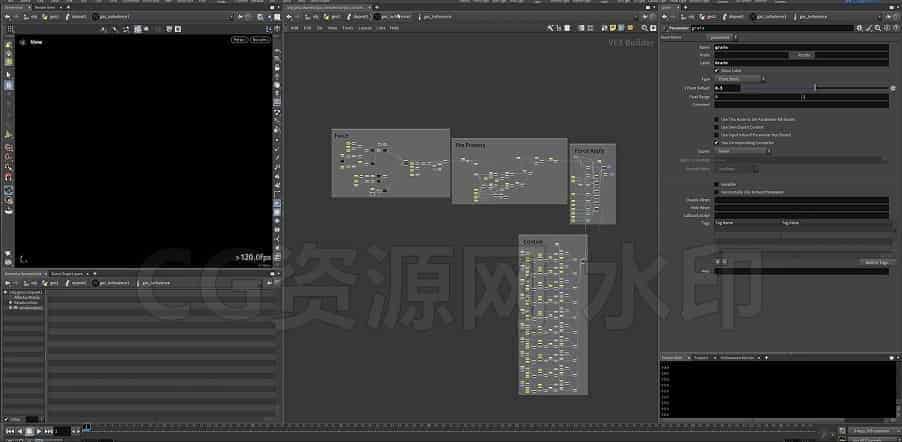Click the Name input field

click(x=801, y=47)
